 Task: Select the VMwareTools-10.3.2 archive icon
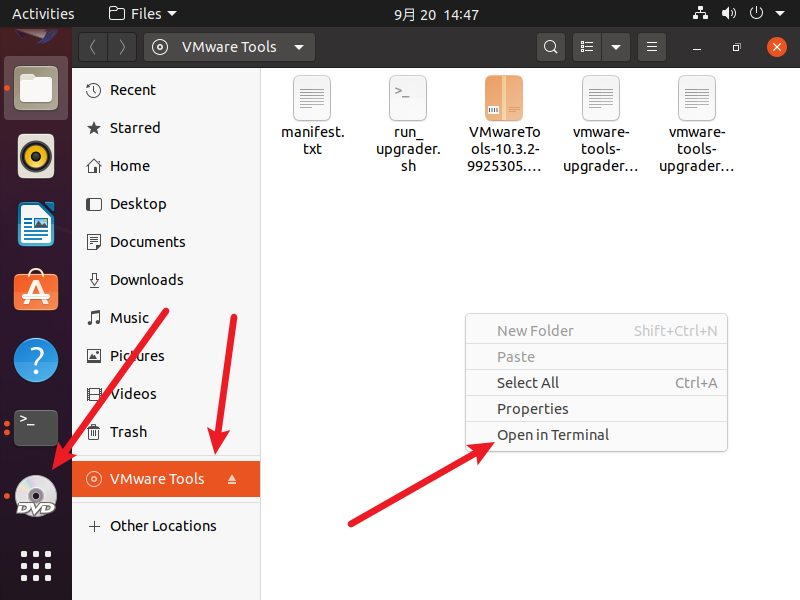click(504, 98)
